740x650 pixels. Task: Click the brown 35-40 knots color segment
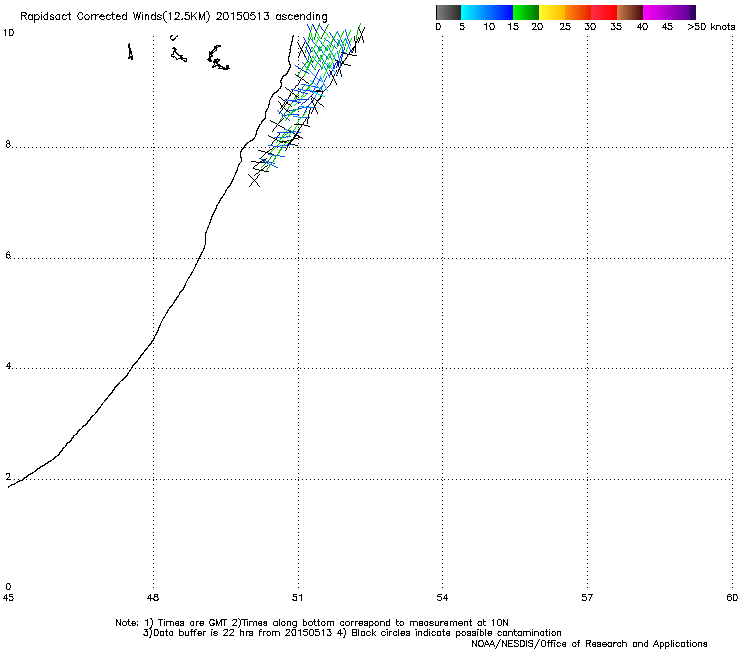[630, 12]
